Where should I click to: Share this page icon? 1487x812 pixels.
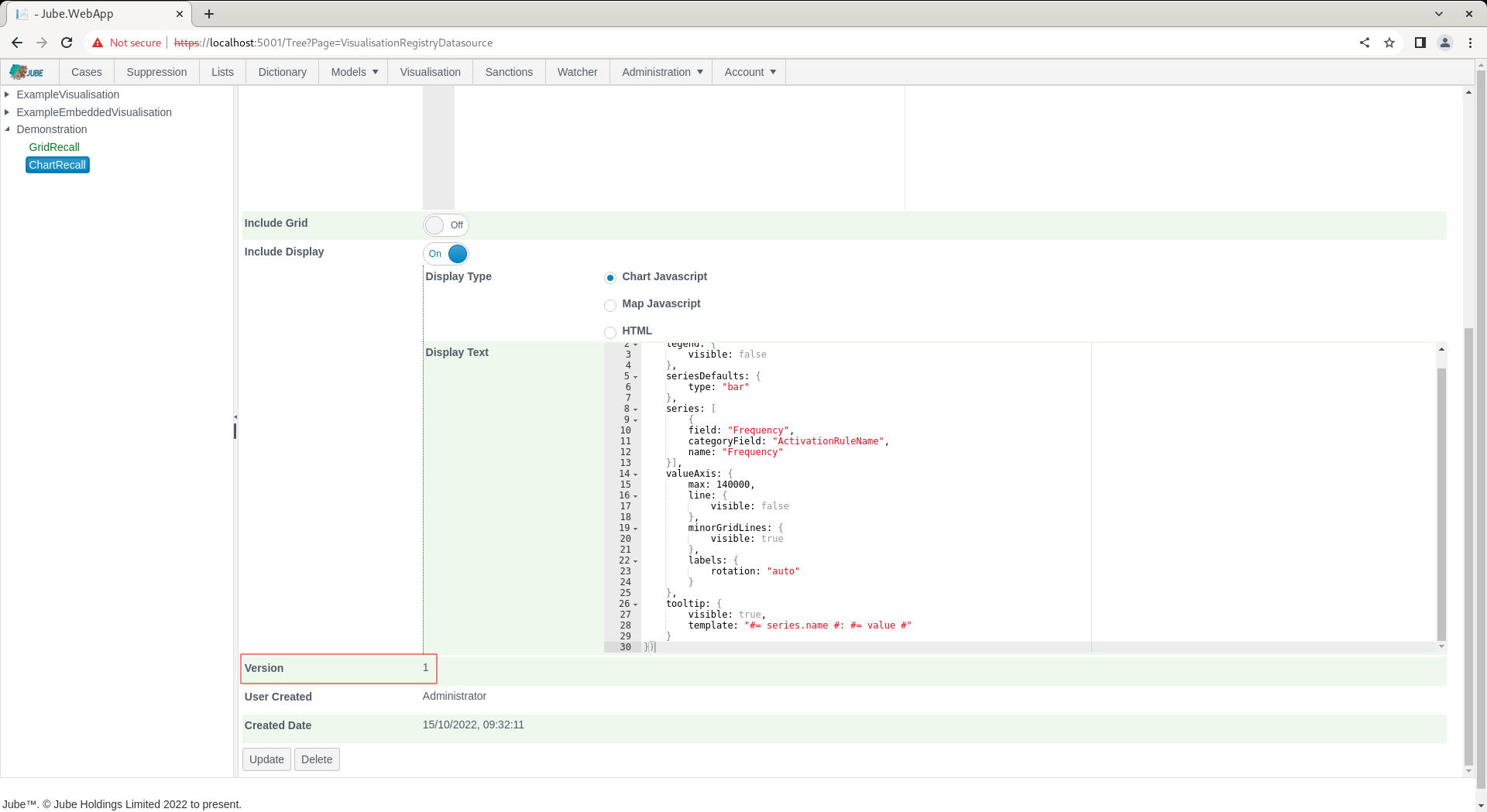pos(1365,43)
